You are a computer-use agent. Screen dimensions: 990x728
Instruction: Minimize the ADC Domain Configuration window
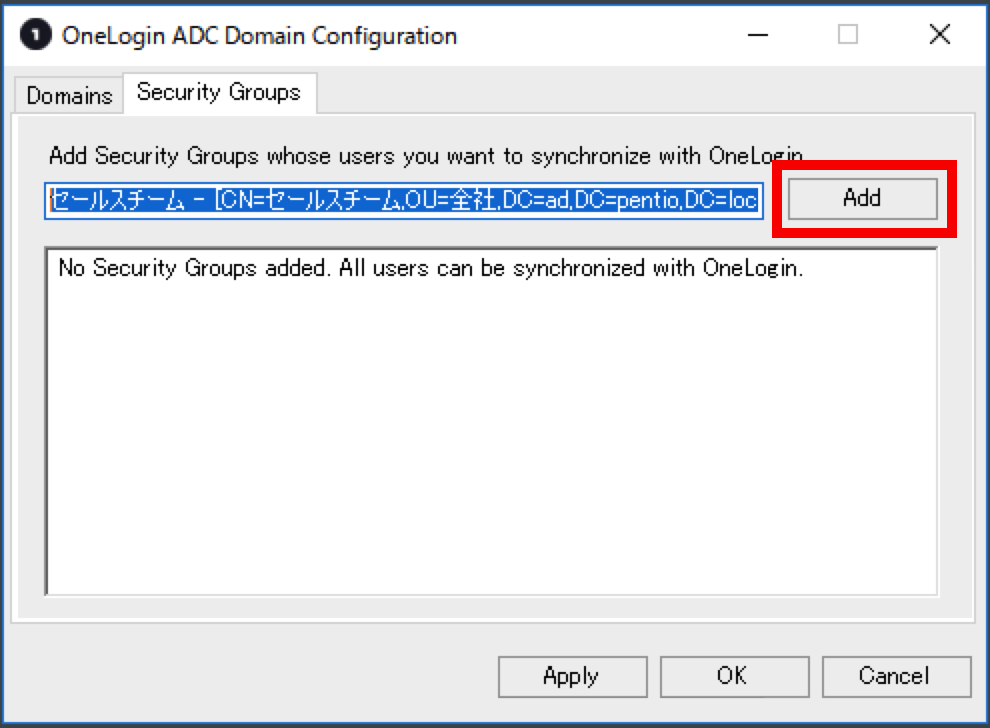tap(758, 35)
